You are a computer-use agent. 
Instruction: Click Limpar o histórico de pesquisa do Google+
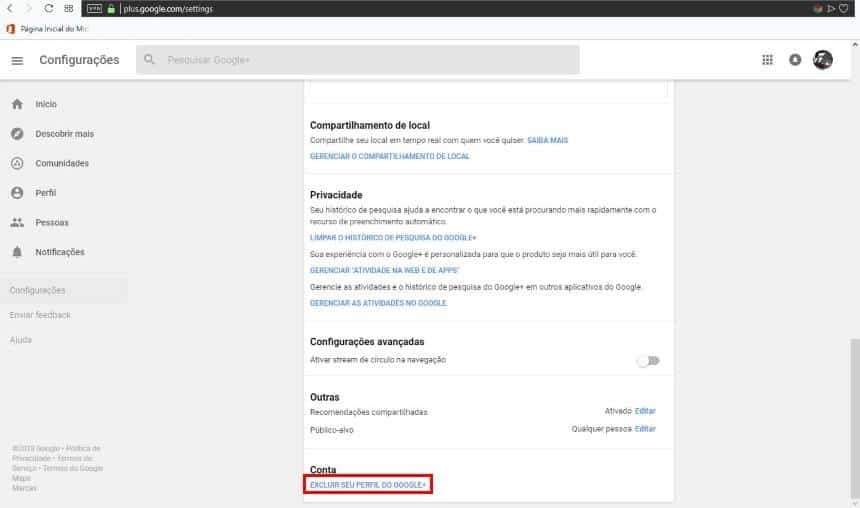coord(393,238)
